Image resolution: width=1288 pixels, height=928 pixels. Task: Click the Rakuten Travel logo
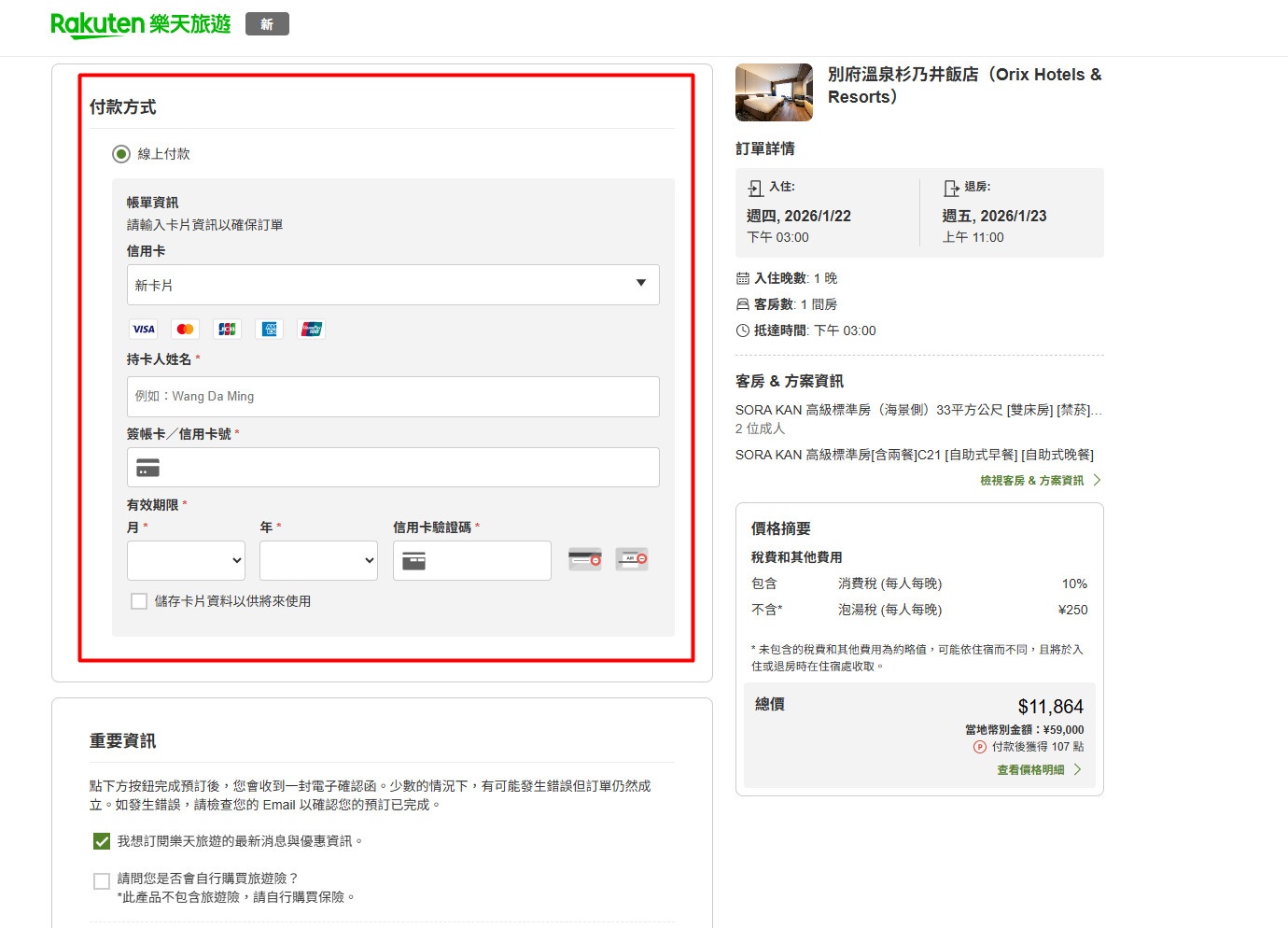click(x=140, y=24)
